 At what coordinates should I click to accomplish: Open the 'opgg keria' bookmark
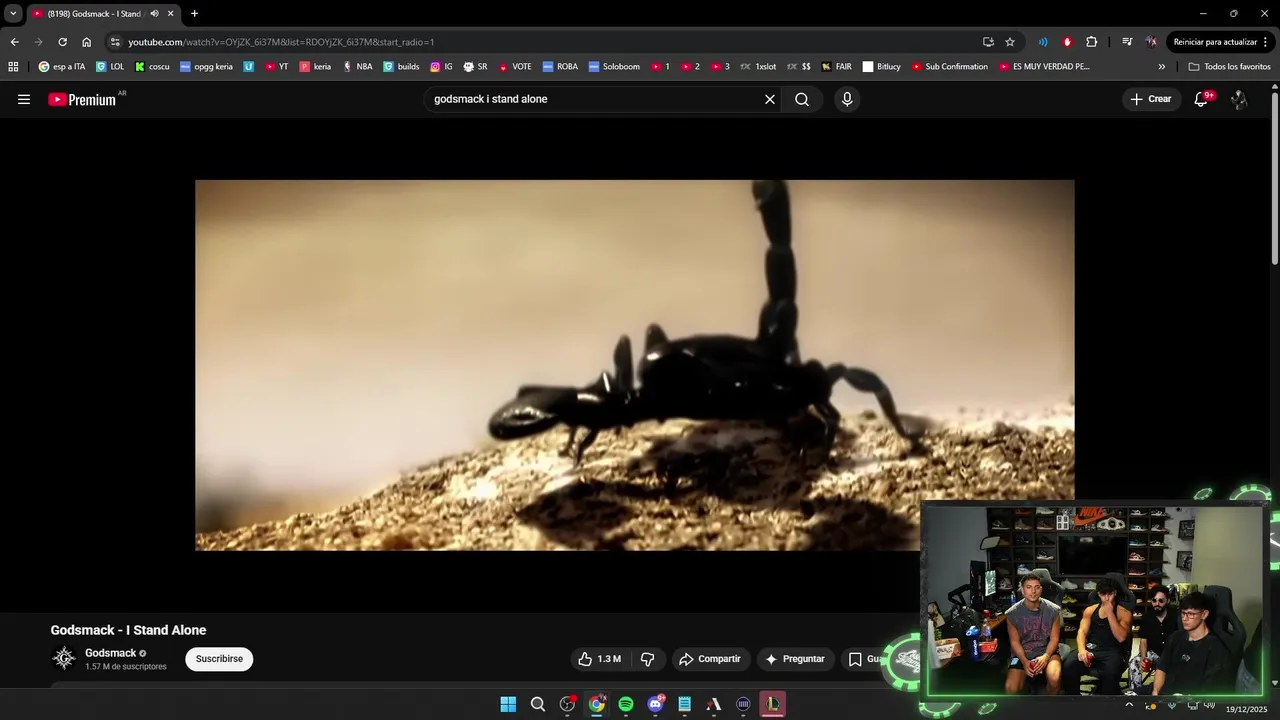tap(206, 67)
